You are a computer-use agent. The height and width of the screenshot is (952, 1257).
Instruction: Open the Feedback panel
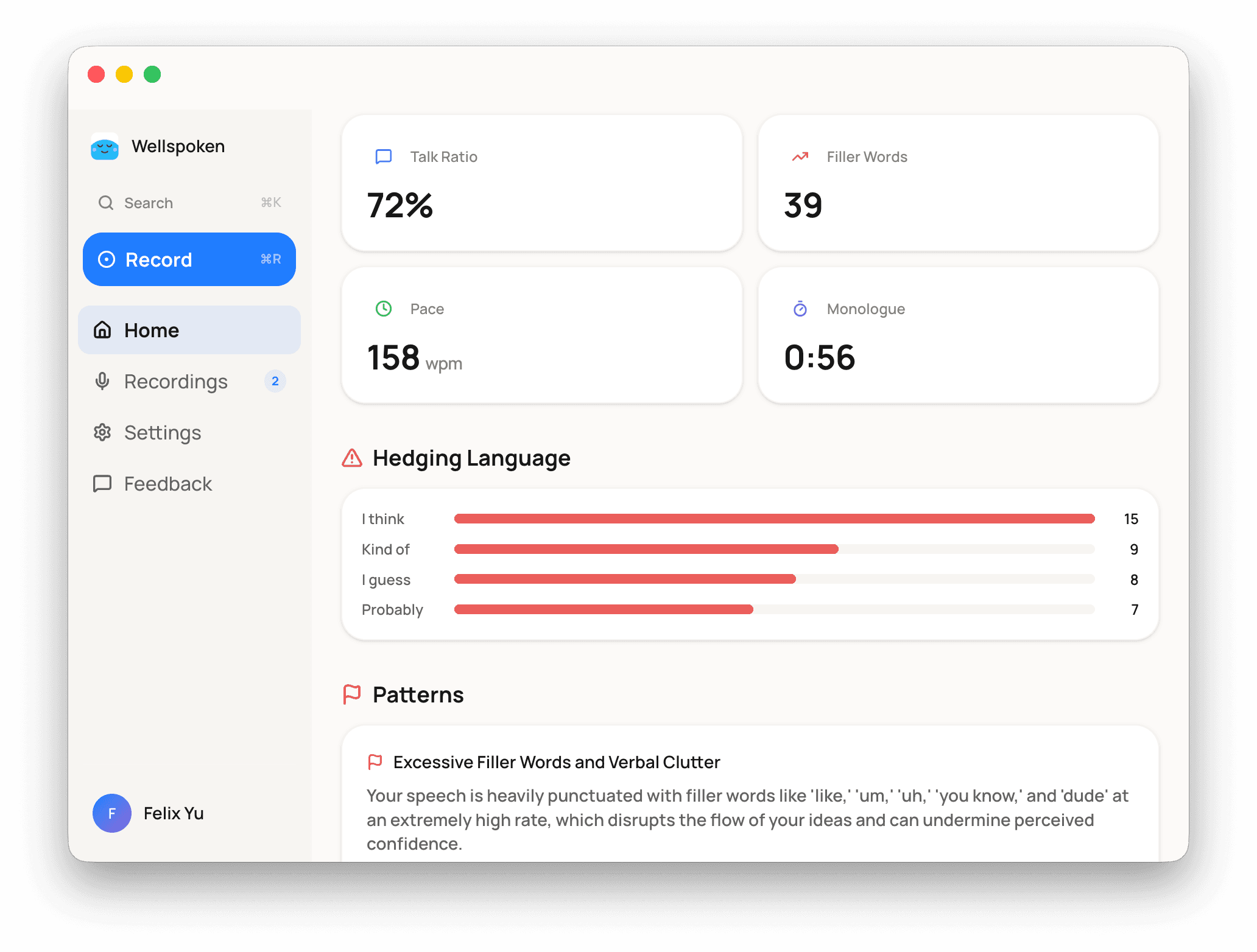(167, 483)
